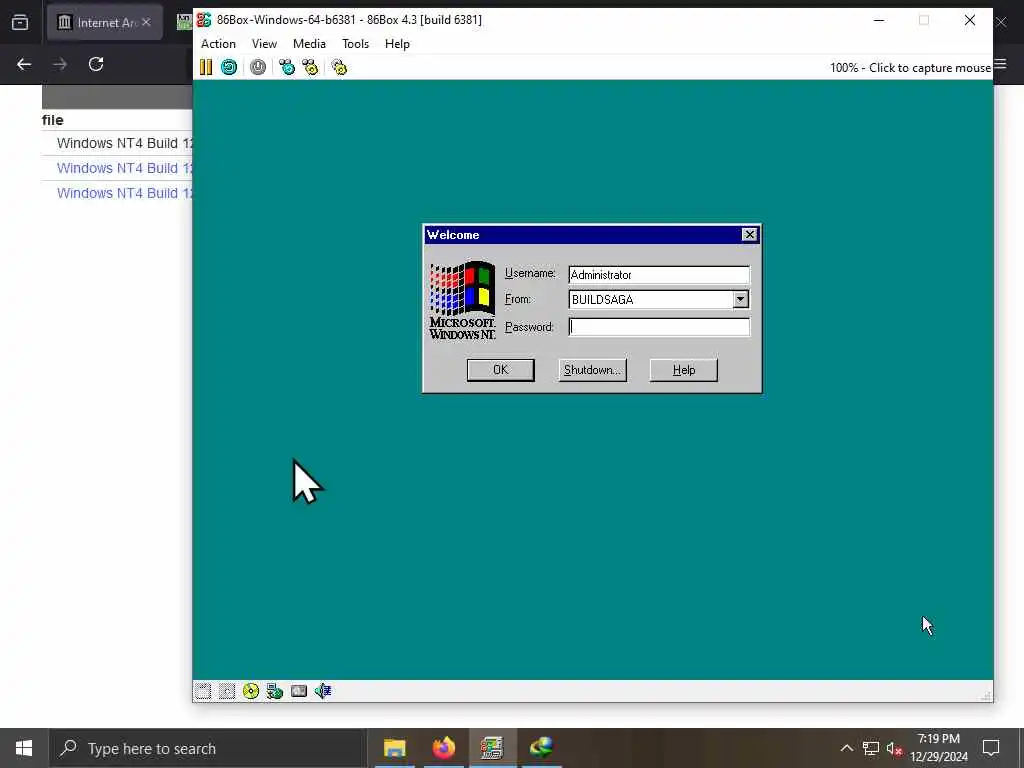The height and width of the screenshot is (768, 1024).
Task: Click the browser tab overview icon
Action: tap(20, 22)
